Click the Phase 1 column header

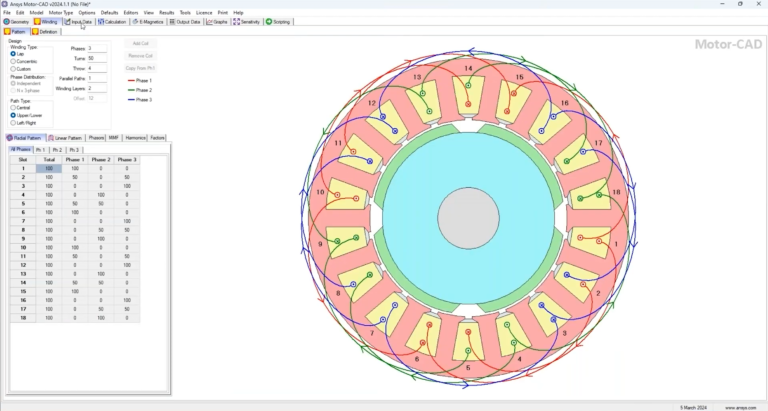(75, 160)
